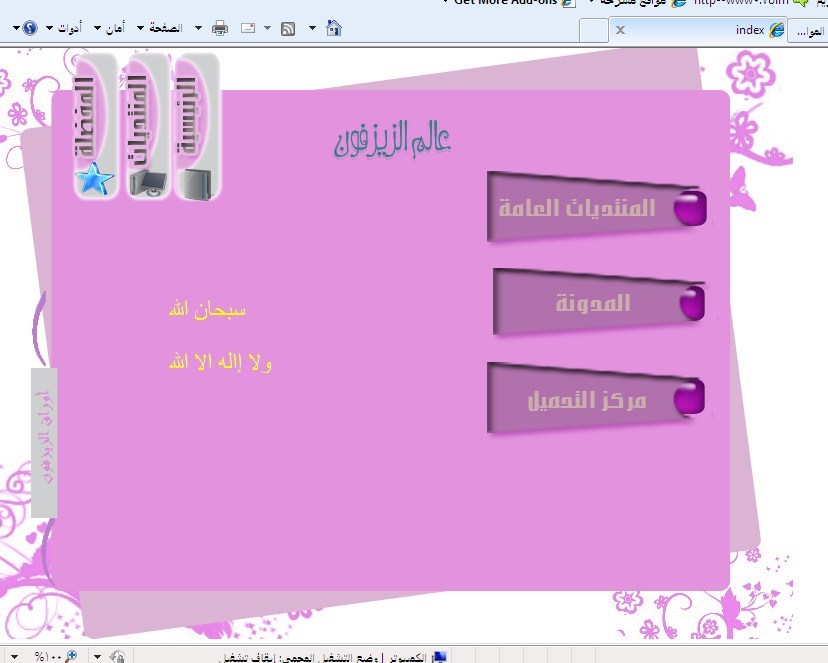Image resolution: width=828 pixels, height=663 pixels.
Task: Click the RSS feeds toolbar icon
Action: [x=288, y=28]
